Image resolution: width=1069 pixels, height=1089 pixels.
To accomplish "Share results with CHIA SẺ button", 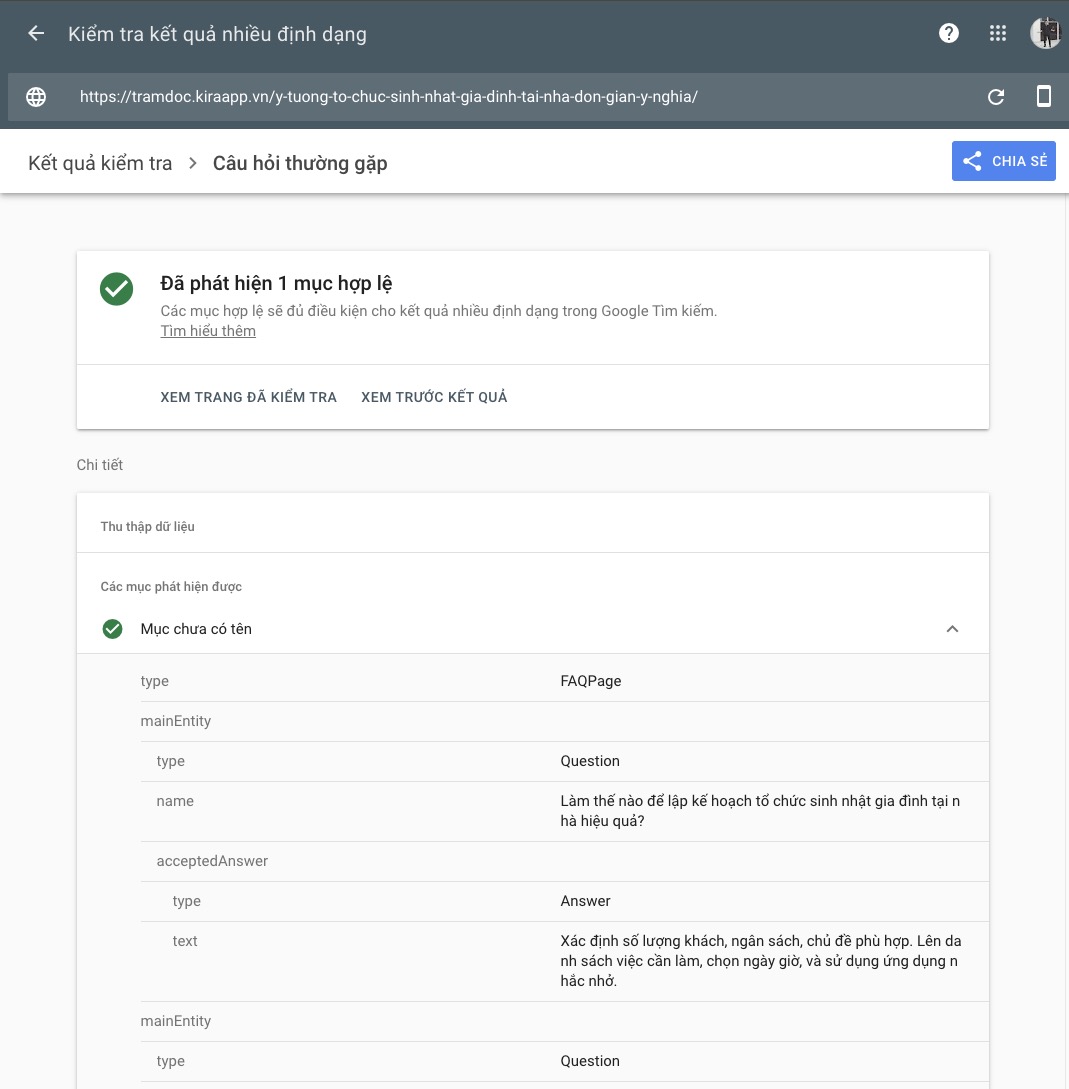I will click(x=1003, y=162).
